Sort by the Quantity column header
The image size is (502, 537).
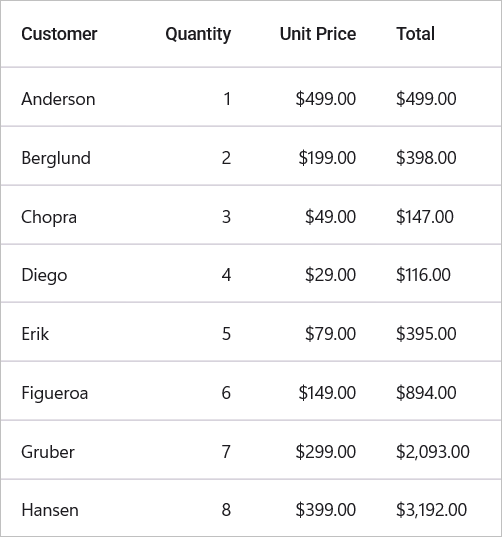point(198,35)
